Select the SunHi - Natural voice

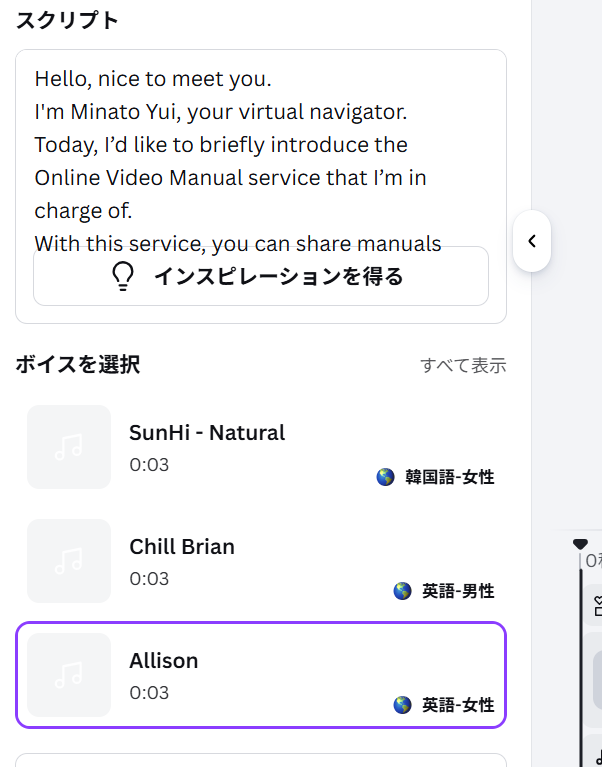261,447
